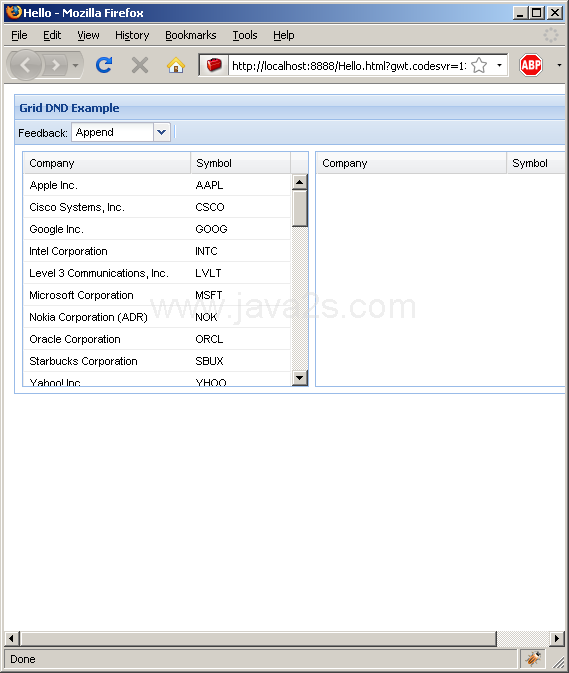This screenshot has height=673, width=569.
Task: Click the left grid vertical scrollbar thumb
Action: [300, 208]
